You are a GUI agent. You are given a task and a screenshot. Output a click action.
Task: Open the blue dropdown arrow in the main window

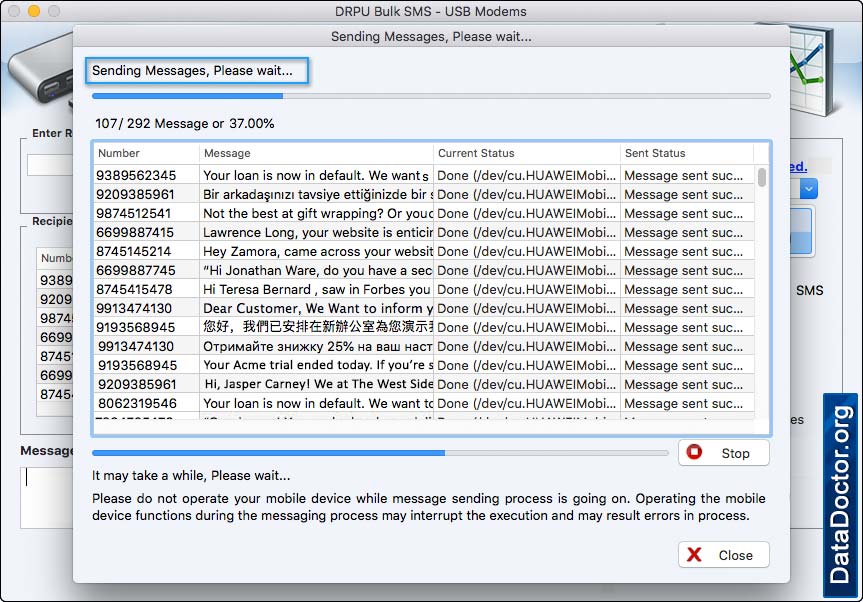808,189
